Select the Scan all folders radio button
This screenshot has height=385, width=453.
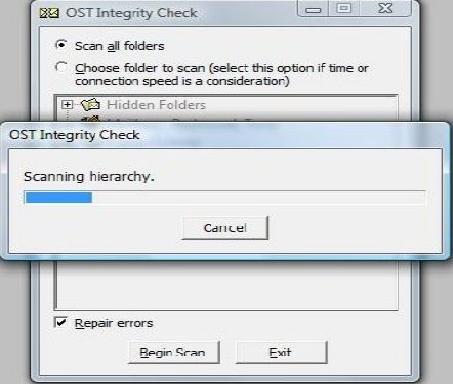click(61, 45)
